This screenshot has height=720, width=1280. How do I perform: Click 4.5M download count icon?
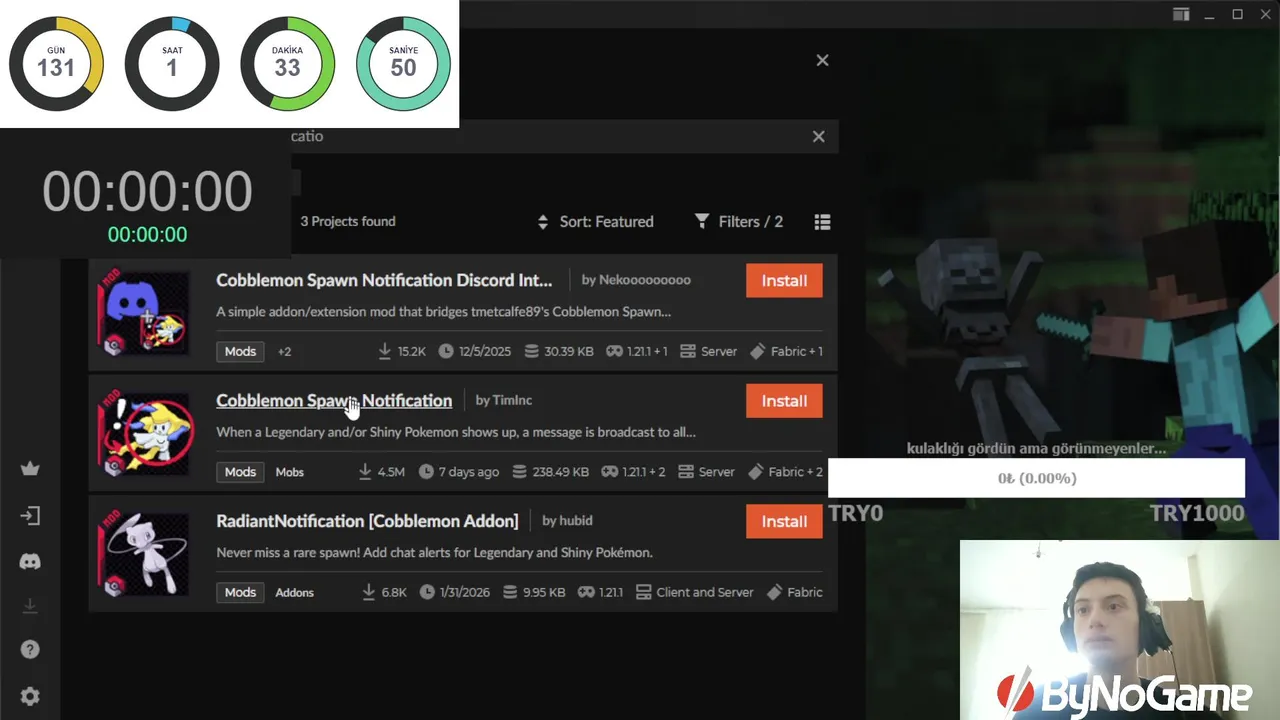click(365, 471)
